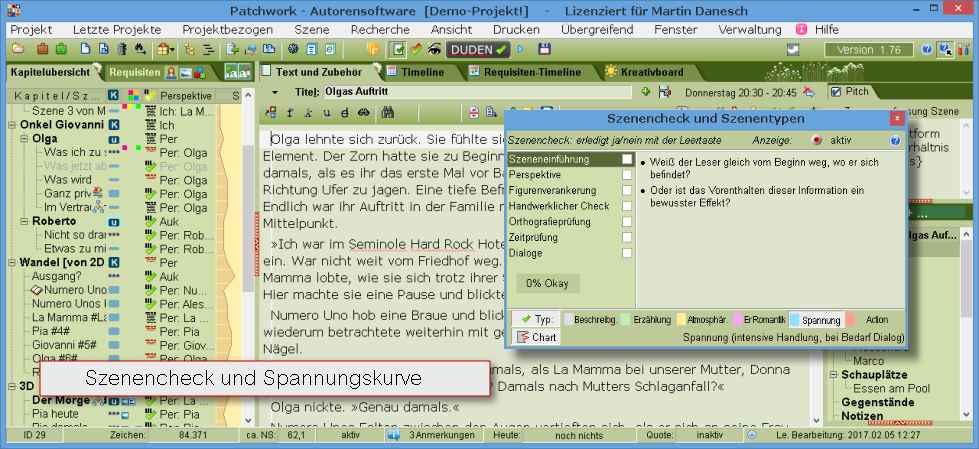Click the orange stacked pages toolbar icon
Image resolution: width=979 pixels, height=449 pixels.
point(373,49)
